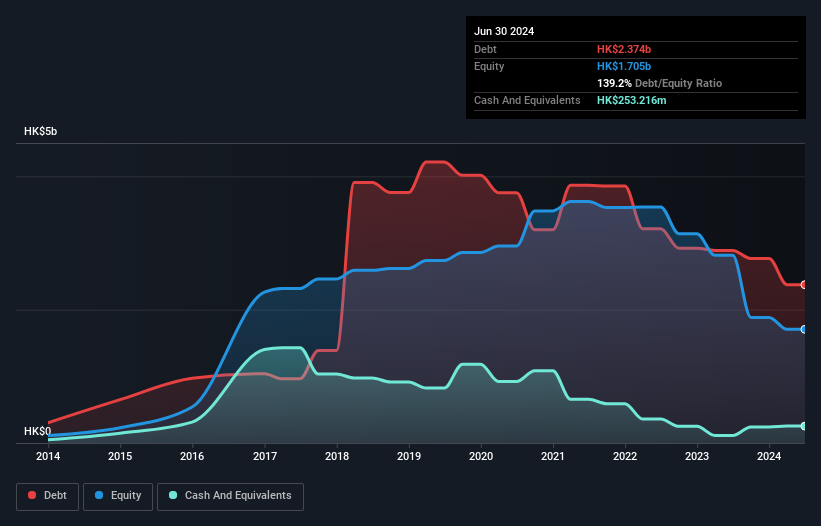
Task: Click the 2023 x-axis label
Action: point(697,456)
